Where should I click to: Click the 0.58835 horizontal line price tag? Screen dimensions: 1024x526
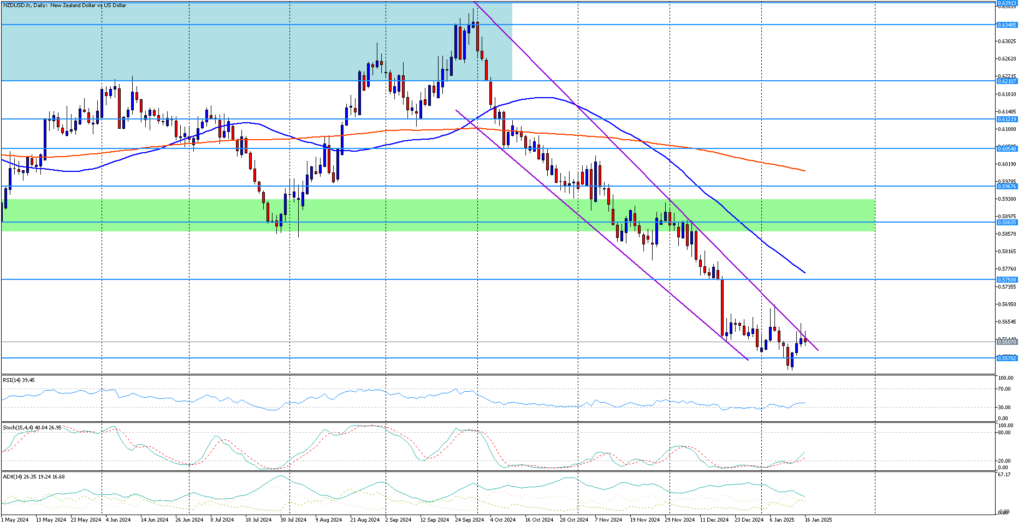click(1006, 222)
